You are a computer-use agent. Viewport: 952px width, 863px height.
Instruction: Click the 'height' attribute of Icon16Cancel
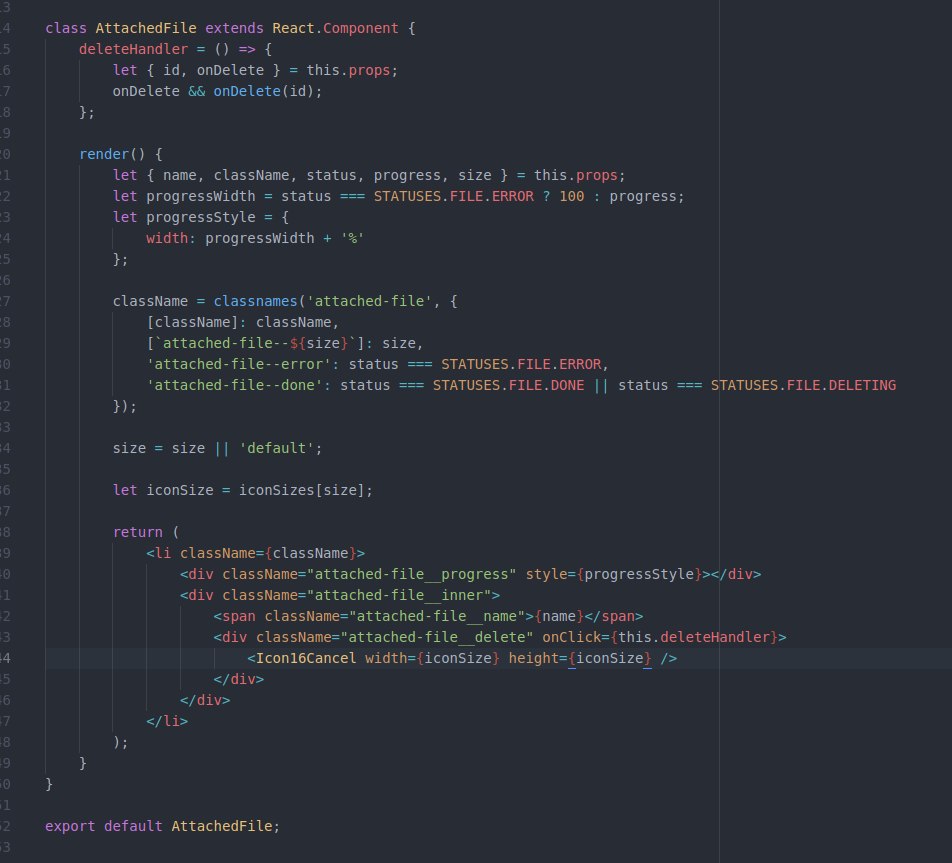[x=533, y=658]
